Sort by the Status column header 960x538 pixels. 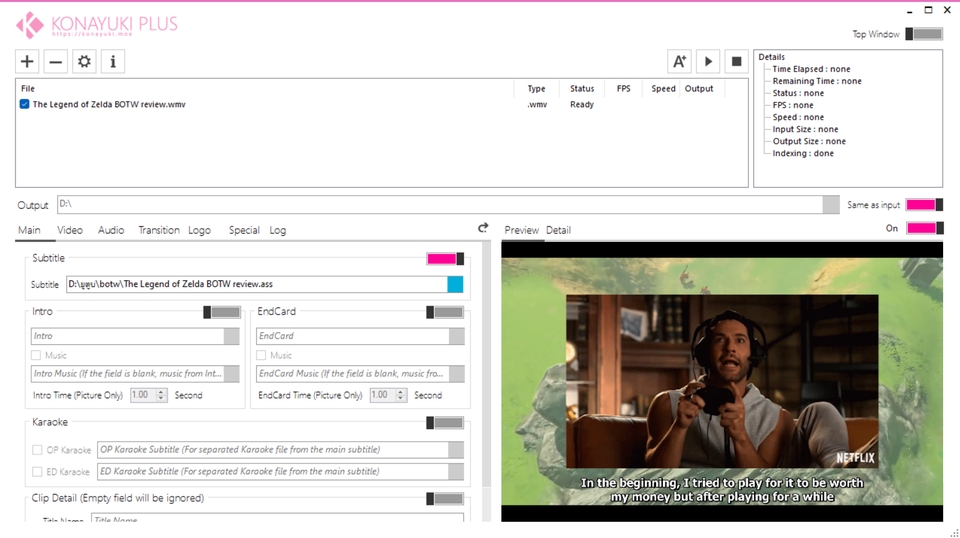582,88
